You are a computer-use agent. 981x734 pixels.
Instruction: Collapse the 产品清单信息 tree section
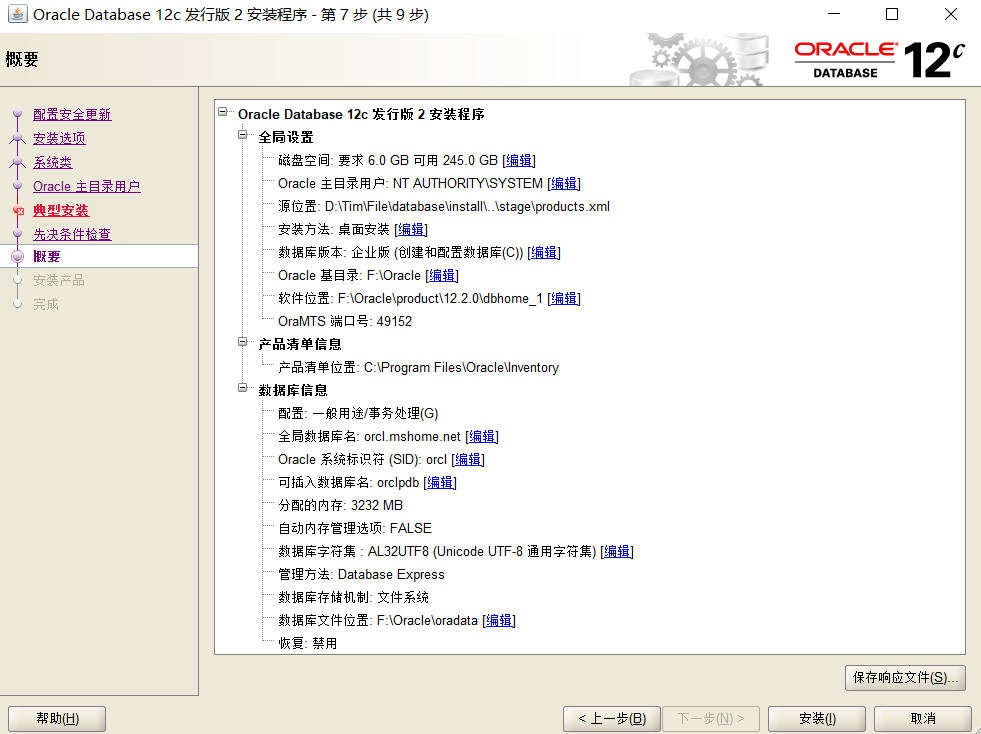point(243,342)
